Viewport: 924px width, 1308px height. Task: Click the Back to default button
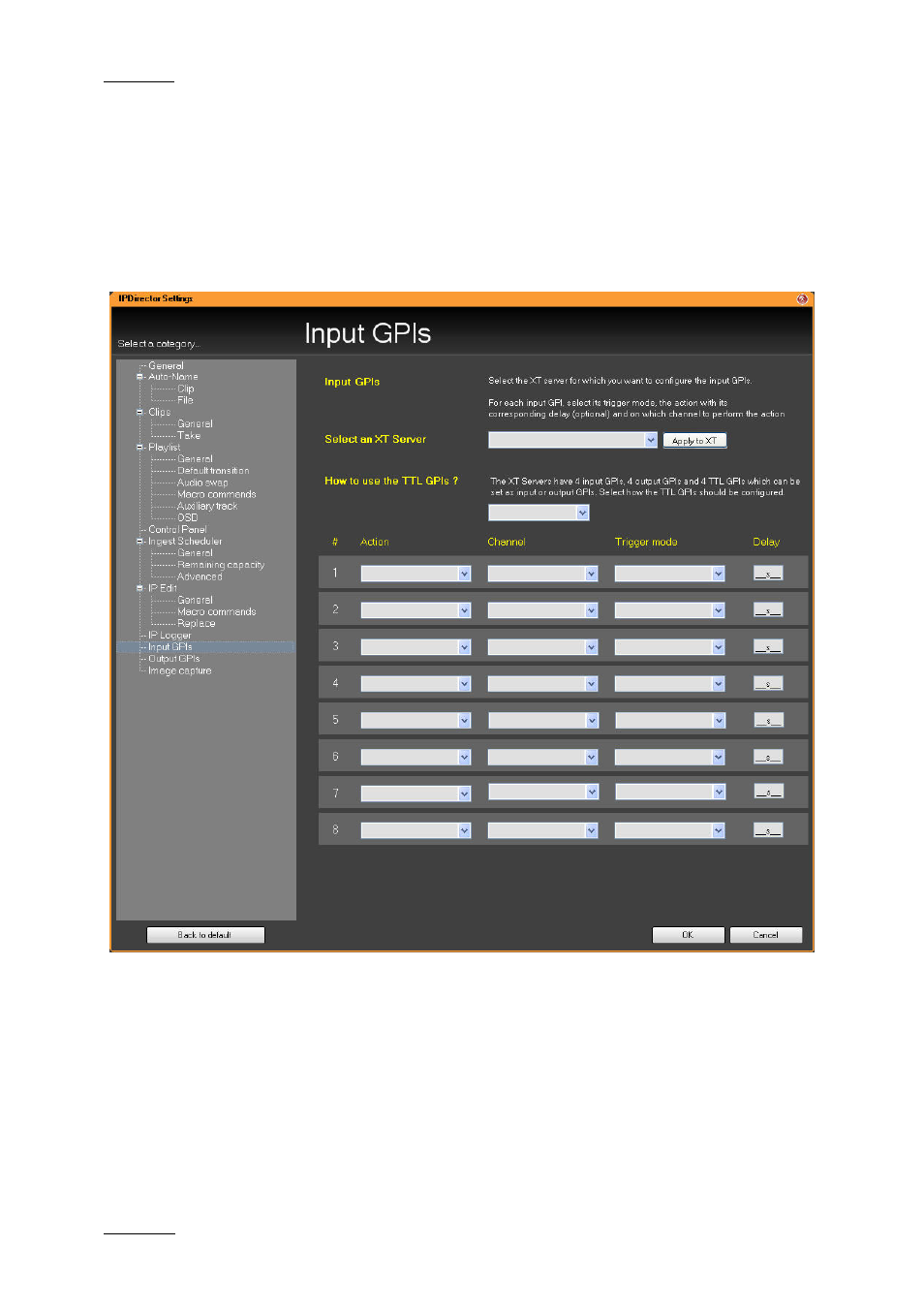204,935
